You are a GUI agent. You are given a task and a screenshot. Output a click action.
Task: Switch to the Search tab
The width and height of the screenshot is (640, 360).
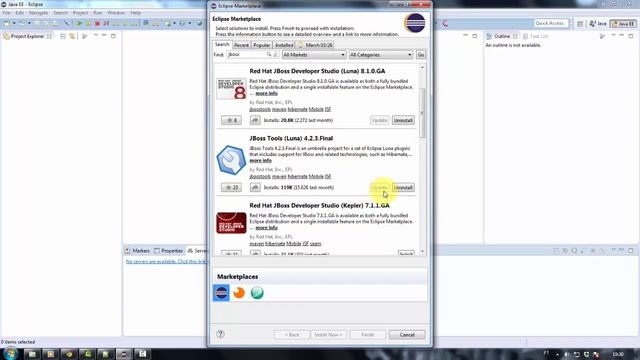pos(222,44)
